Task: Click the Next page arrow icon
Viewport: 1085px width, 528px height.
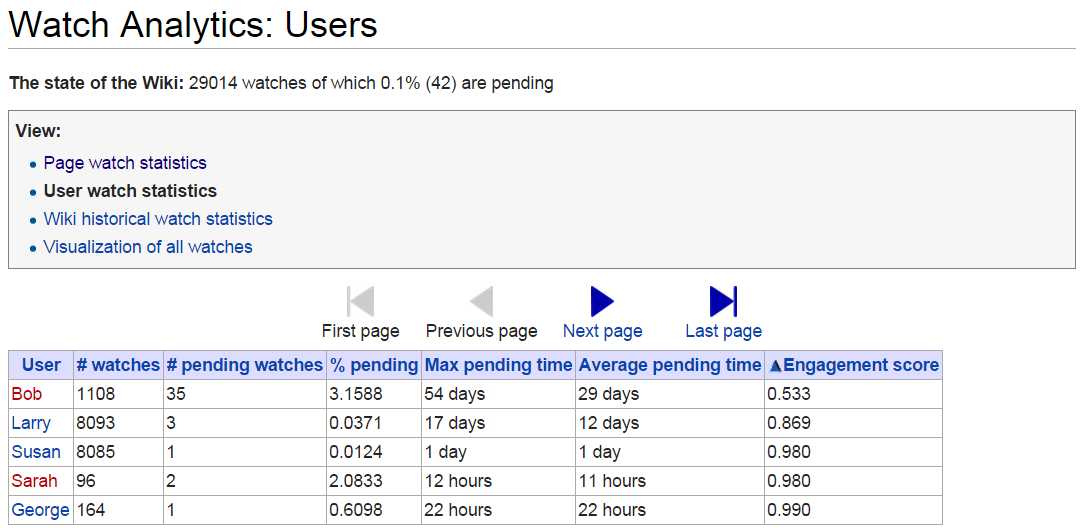Action: click(602, 302)
